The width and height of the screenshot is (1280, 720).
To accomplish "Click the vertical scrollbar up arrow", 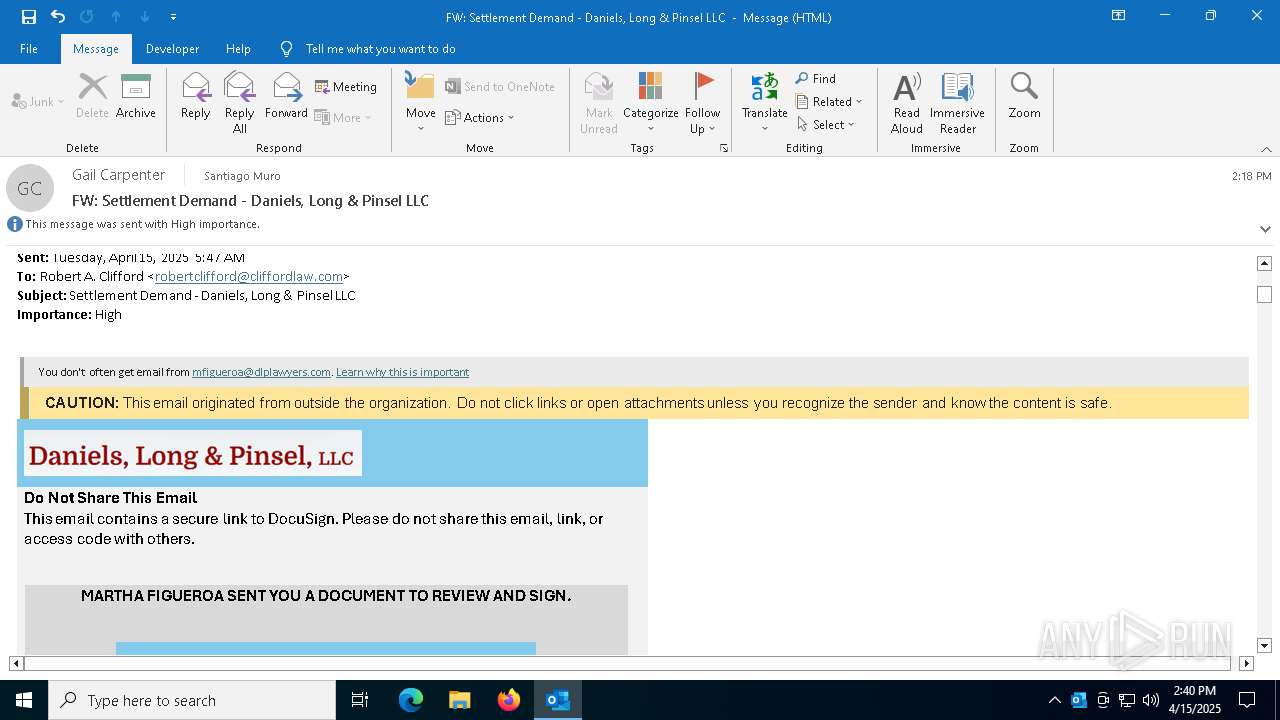I will tap(1264, 263).
